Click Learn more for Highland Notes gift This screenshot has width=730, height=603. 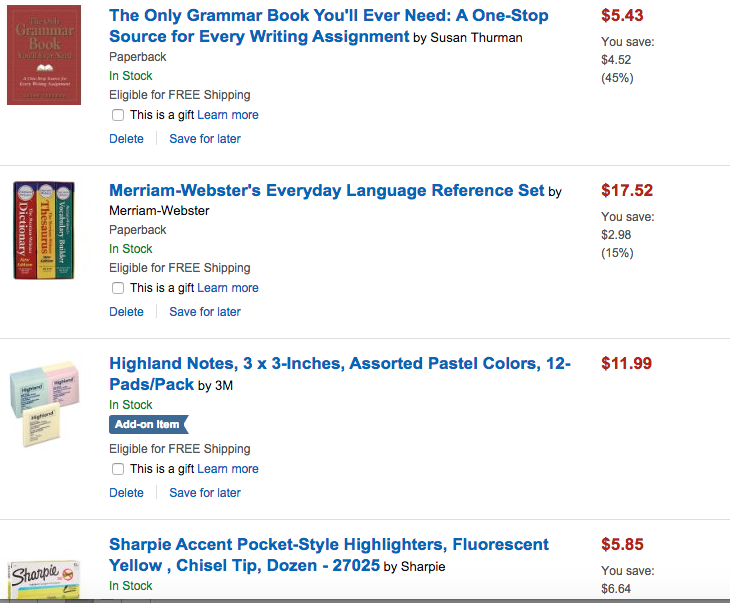[x=228, y=469]
